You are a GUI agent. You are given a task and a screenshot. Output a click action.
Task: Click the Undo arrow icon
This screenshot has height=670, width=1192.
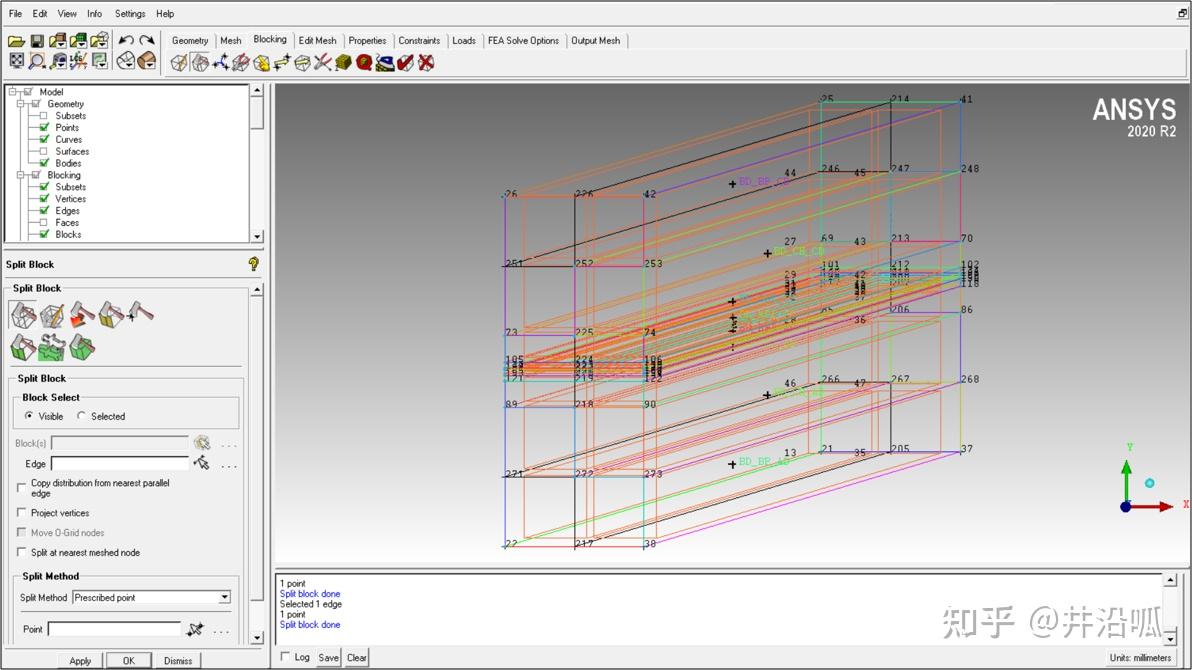coord(126,41)
